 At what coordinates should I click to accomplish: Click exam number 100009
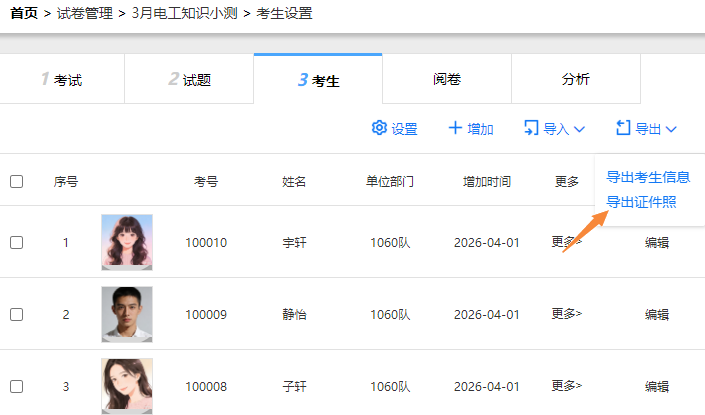pos(206,315)
